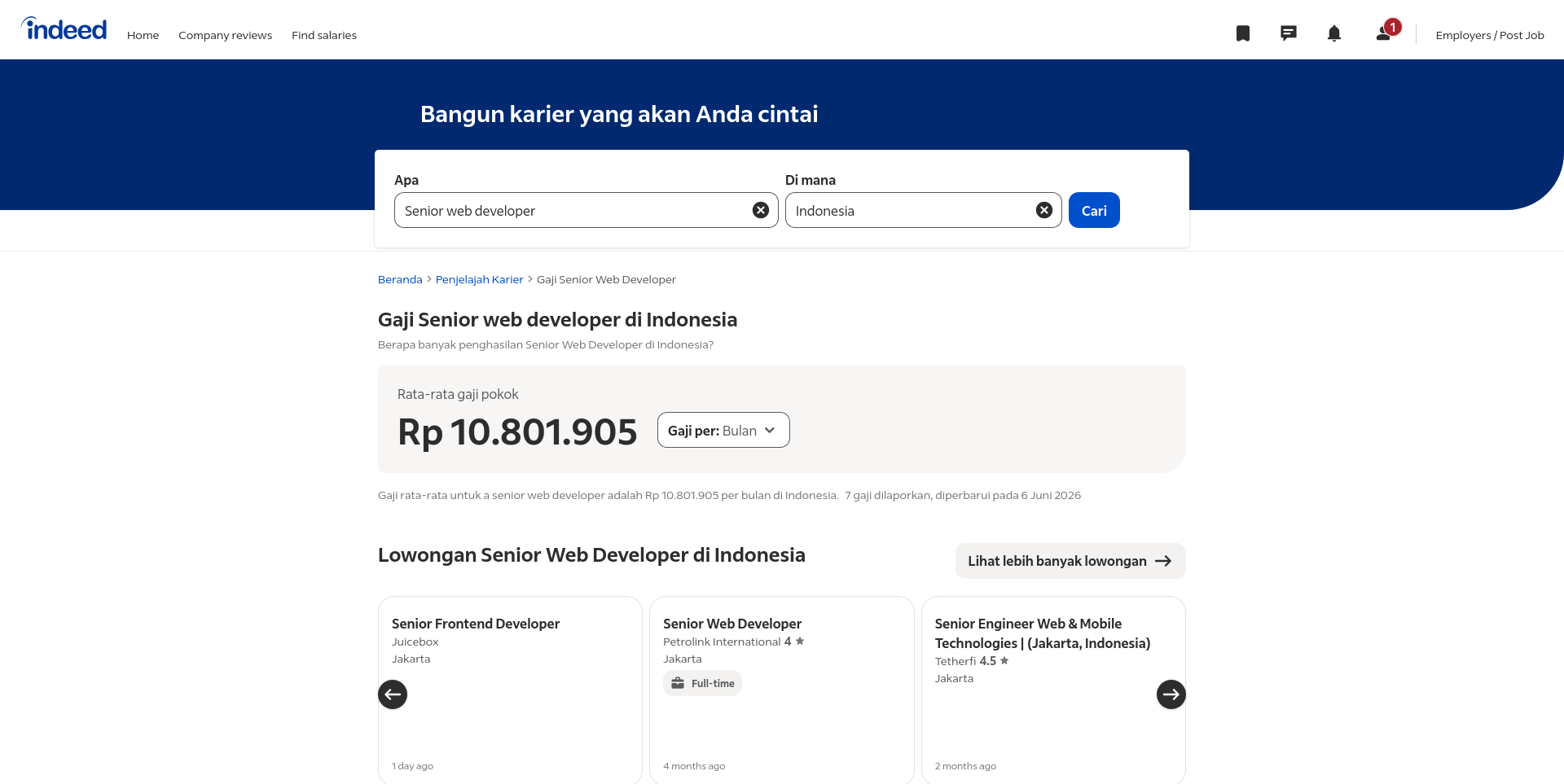Click the '4 months ago' posting date

(694, 766)
